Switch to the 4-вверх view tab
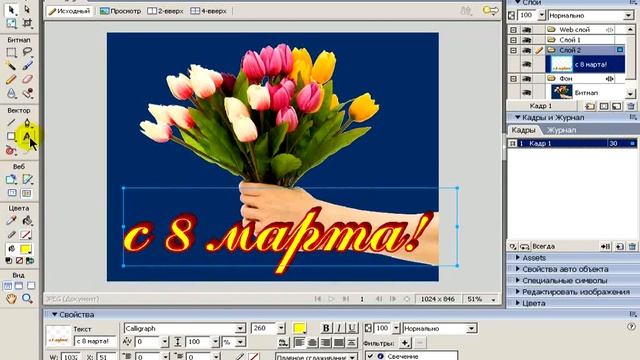Viewport: 640px width, 360px height. (209, 11)
